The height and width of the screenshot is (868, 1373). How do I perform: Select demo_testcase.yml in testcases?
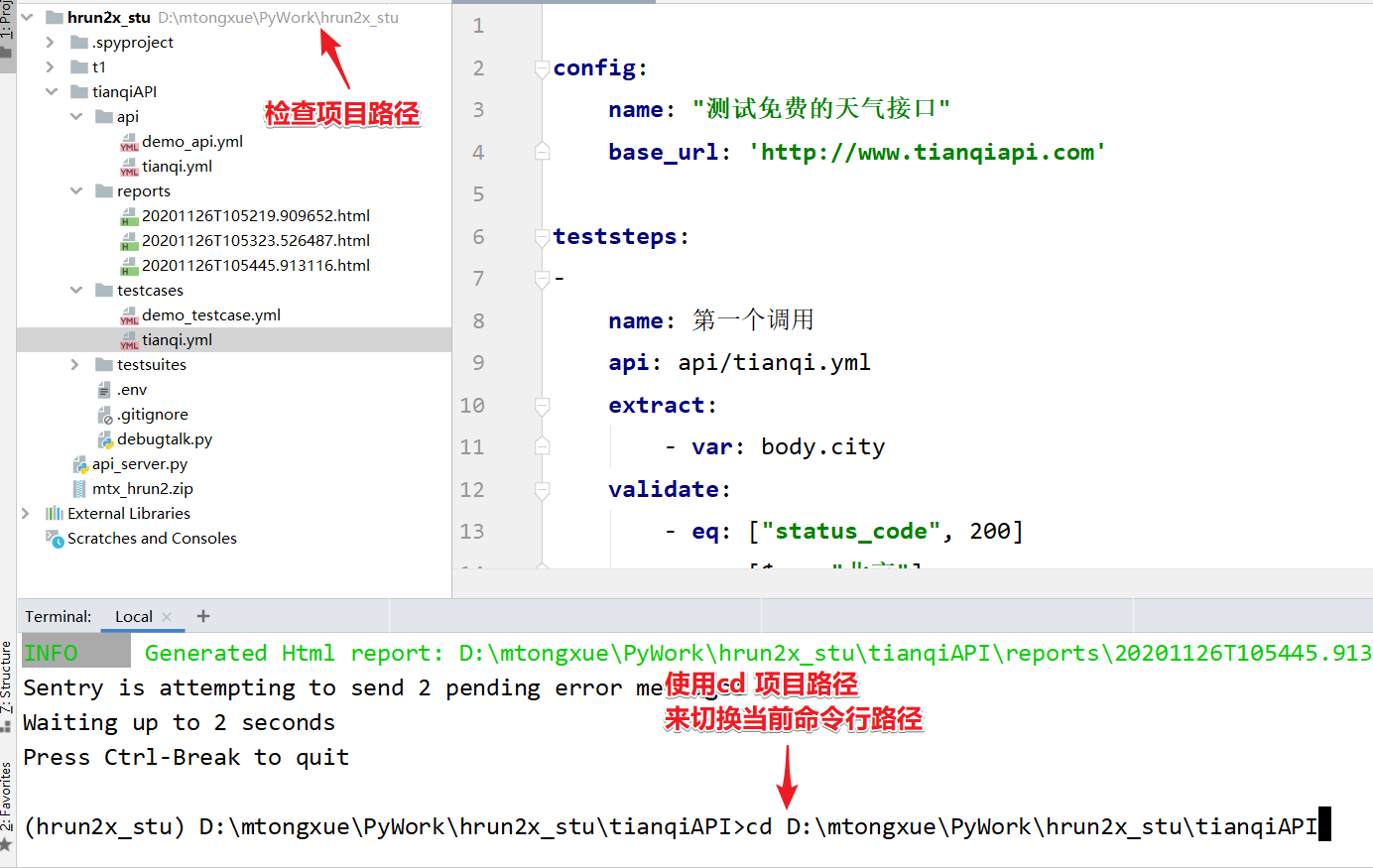click(211, 315)
